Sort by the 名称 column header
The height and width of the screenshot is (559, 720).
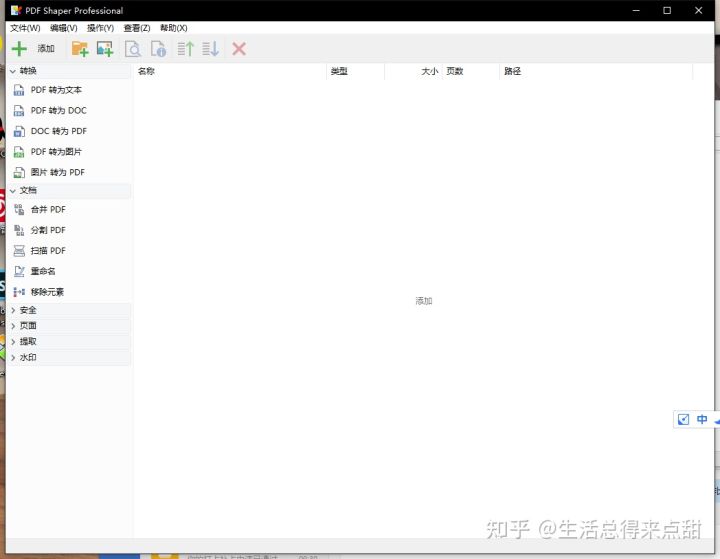tap(230, 71)
